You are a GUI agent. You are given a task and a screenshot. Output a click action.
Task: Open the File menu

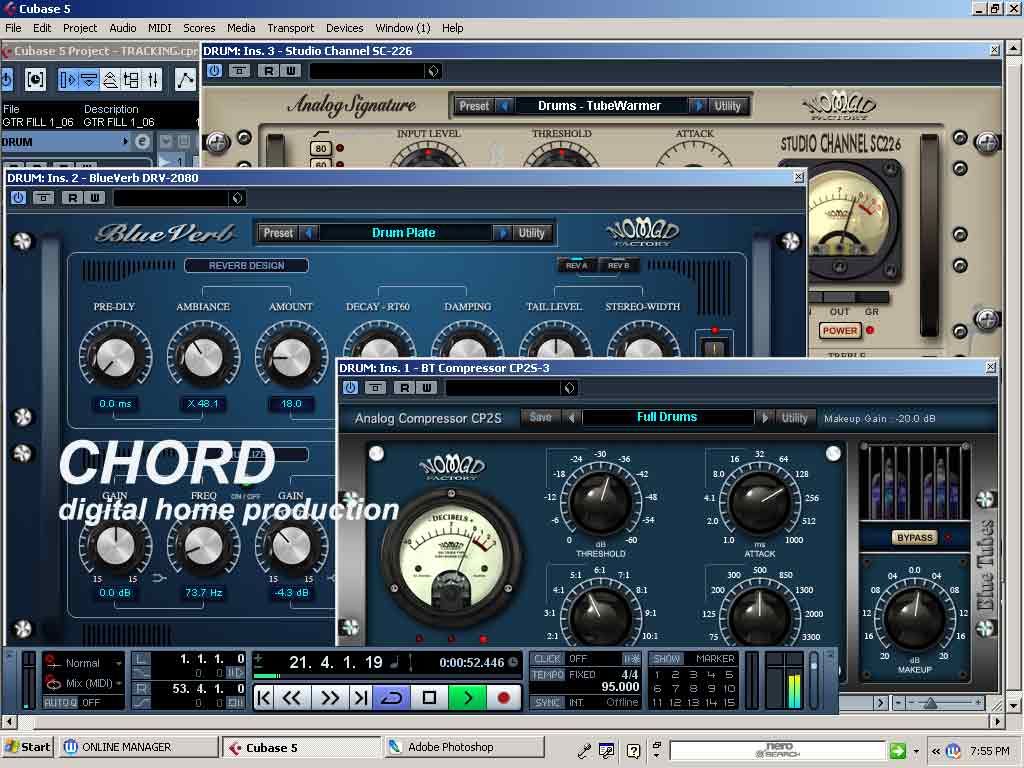click(x=13, y=28)
